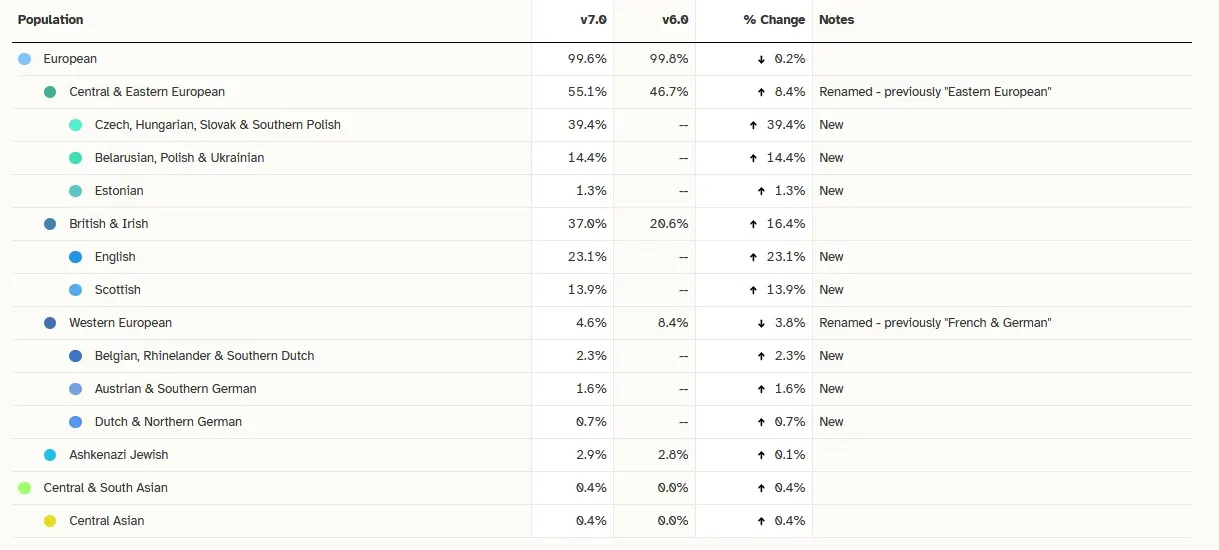Click down arrow beside 3.8% change
Screen dimensions: 1219x550
coord(761,323)
